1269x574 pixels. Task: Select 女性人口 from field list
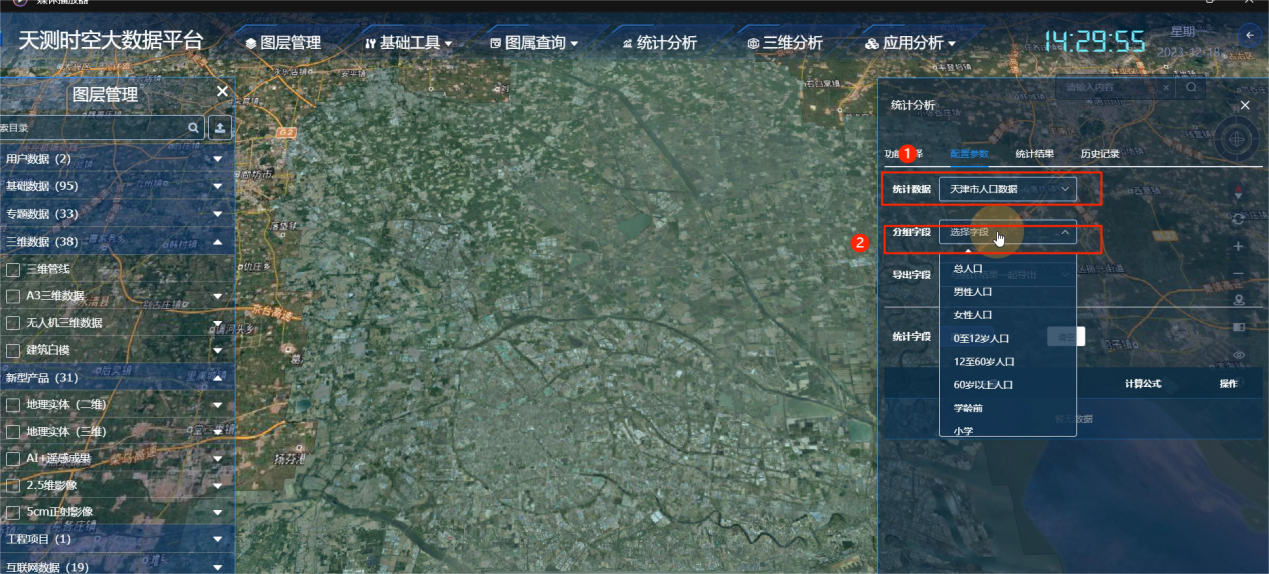coord(1008,314)
